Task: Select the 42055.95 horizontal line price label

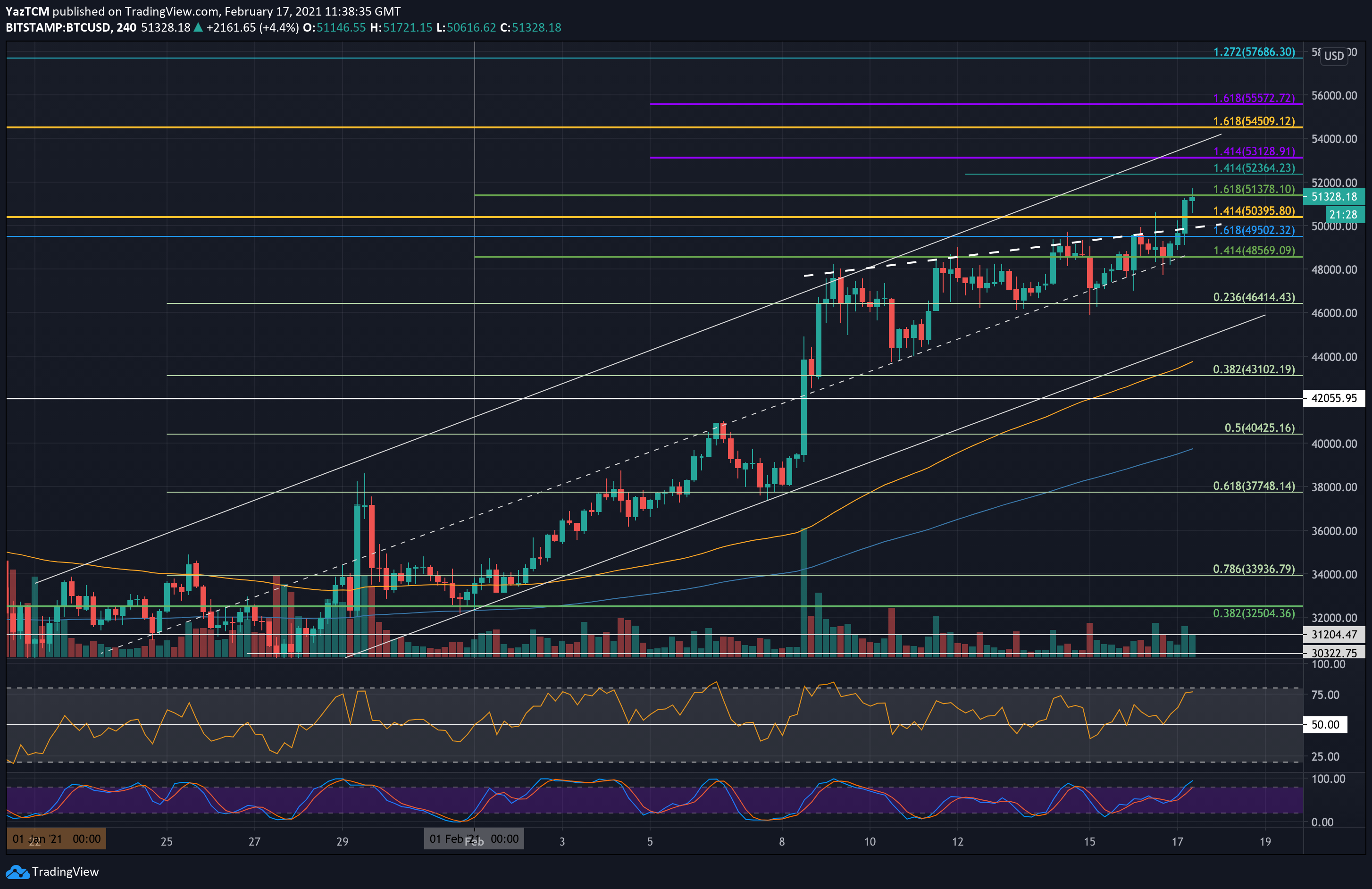Action: pos(1333,398)
